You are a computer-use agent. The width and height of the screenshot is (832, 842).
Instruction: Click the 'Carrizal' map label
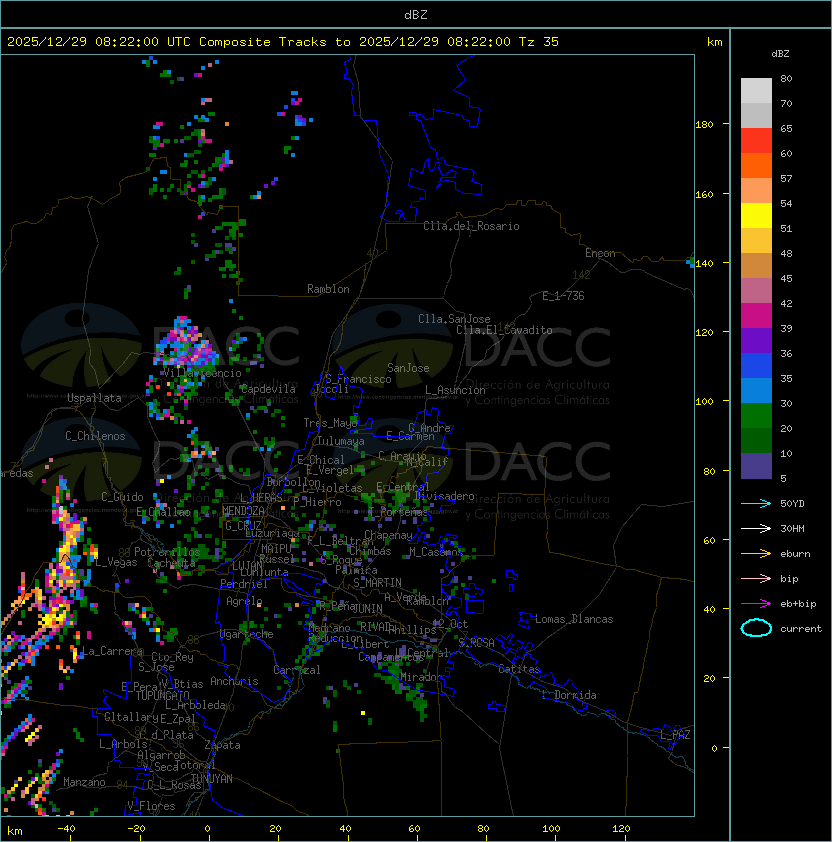297,670
